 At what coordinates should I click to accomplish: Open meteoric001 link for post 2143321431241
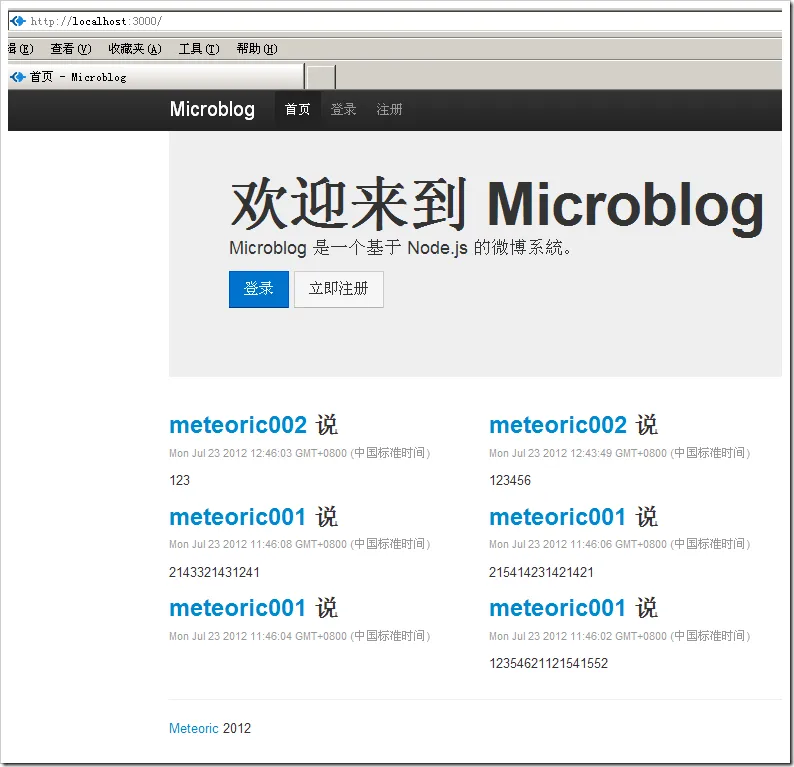[237, 517]
